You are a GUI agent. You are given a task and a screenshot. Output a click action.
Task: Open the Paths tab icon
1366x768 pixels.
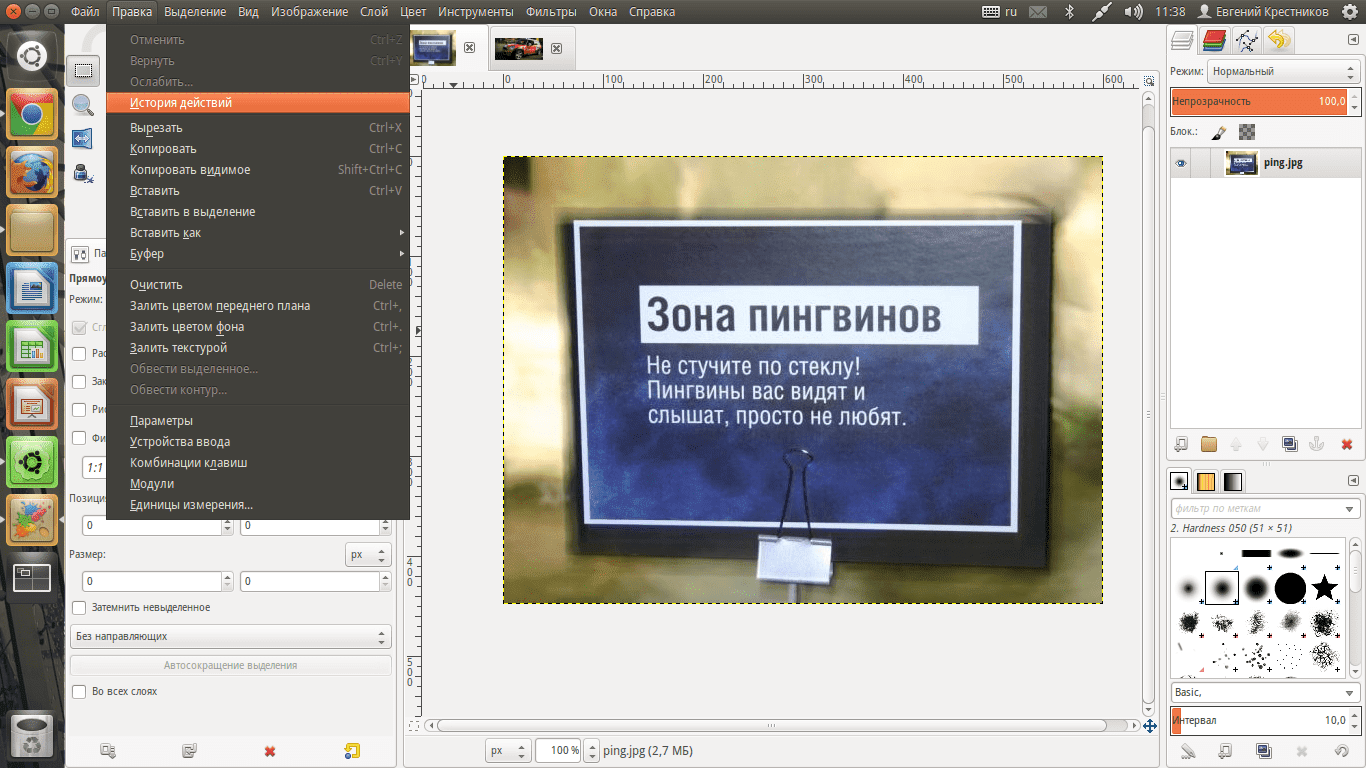(x=1246, y=41)
